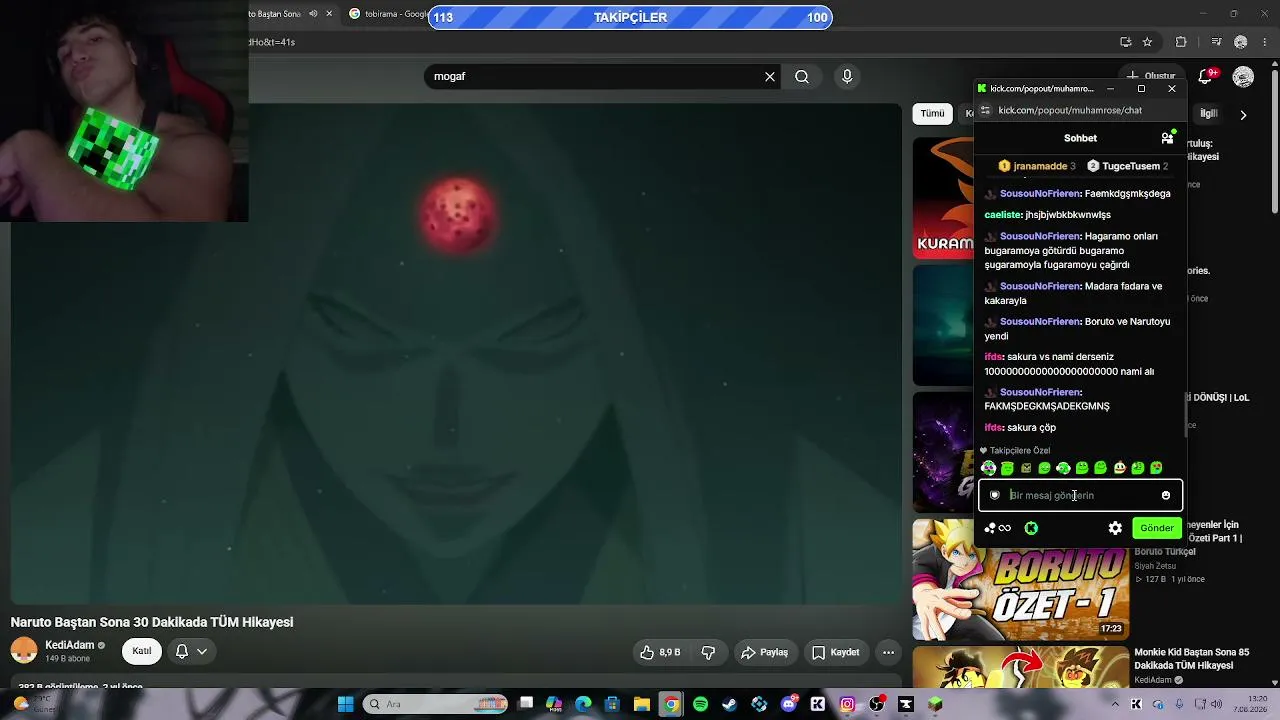Select the Tümü filter chip
1280x720 pixels.
tap(932, 114)
